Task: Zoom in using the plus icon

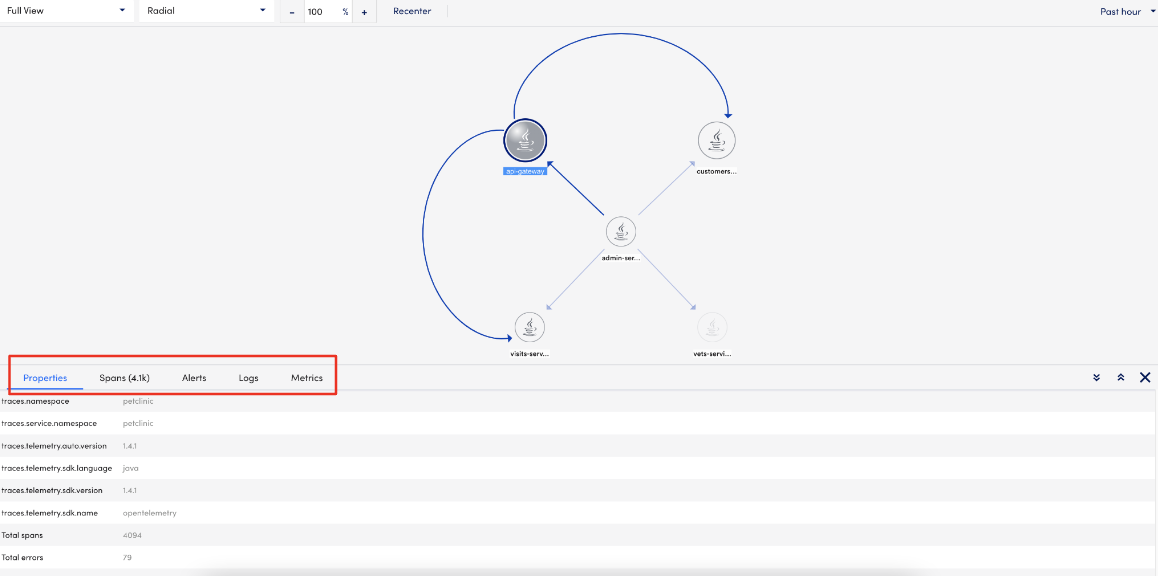Action: click(363, 12)
